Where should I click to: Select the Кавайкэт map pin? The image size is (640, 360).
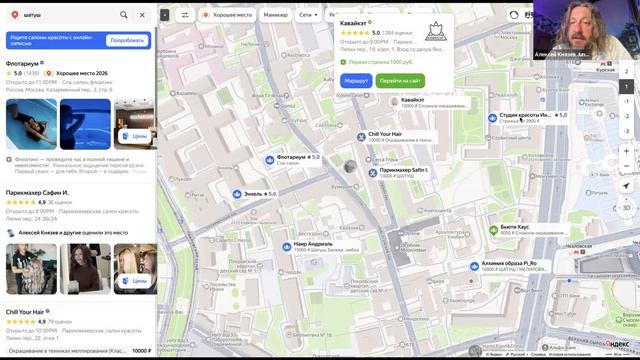click(x=394, y=102)
